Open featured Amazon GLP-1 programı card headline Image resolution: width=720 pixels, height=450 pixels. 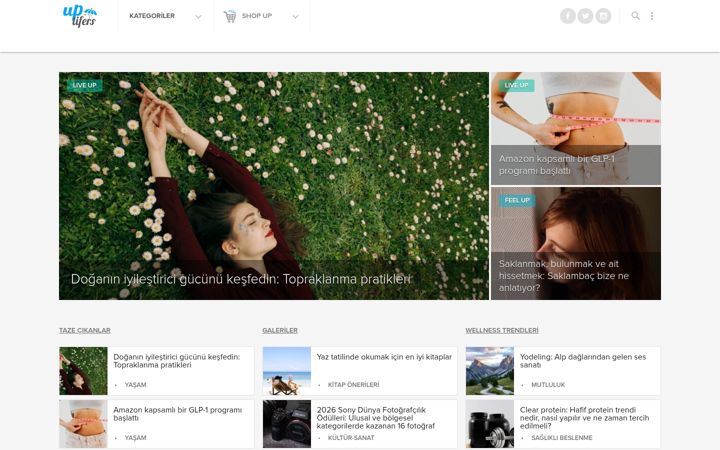[x=557, y=164]
